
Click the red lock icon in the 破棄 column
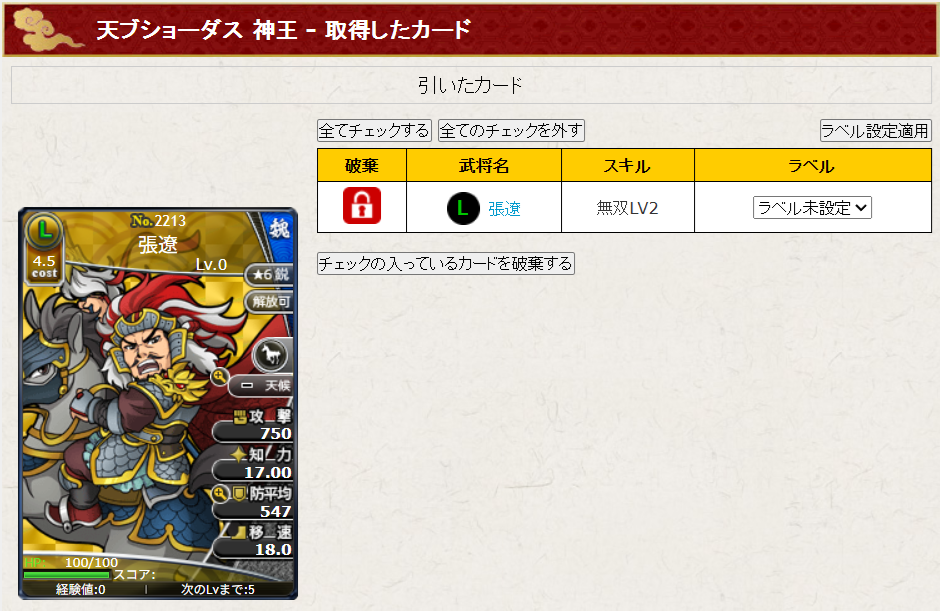361,206
